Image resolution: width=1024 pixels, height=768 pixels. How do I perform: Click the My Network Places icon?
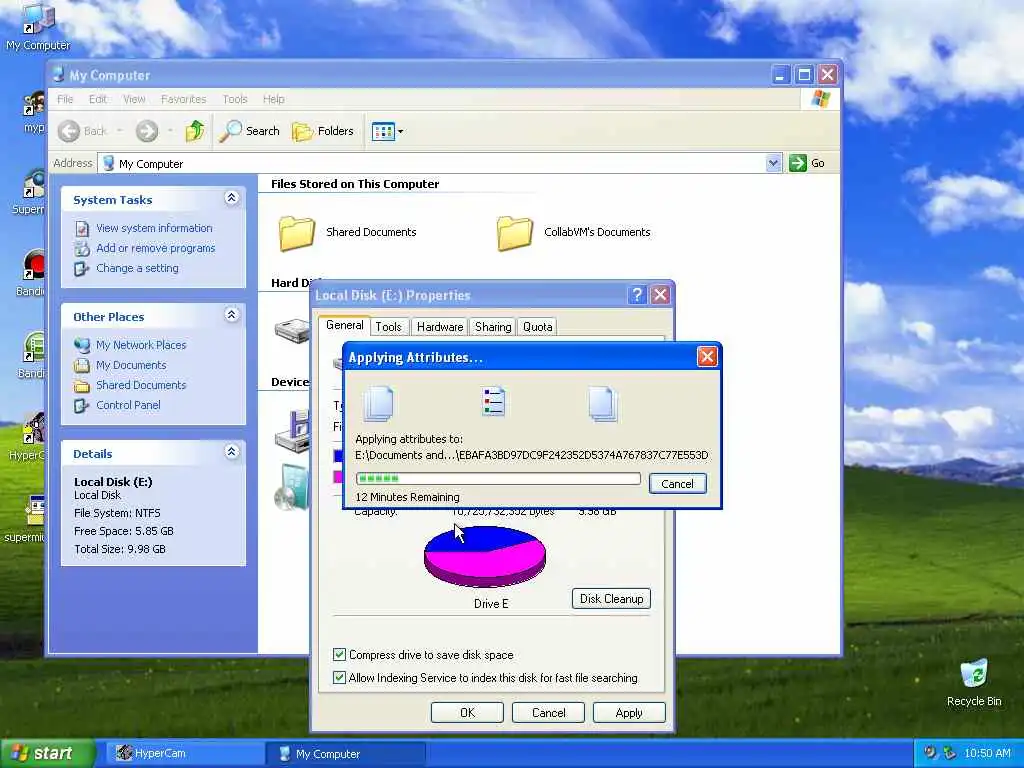tap(82, 345)
